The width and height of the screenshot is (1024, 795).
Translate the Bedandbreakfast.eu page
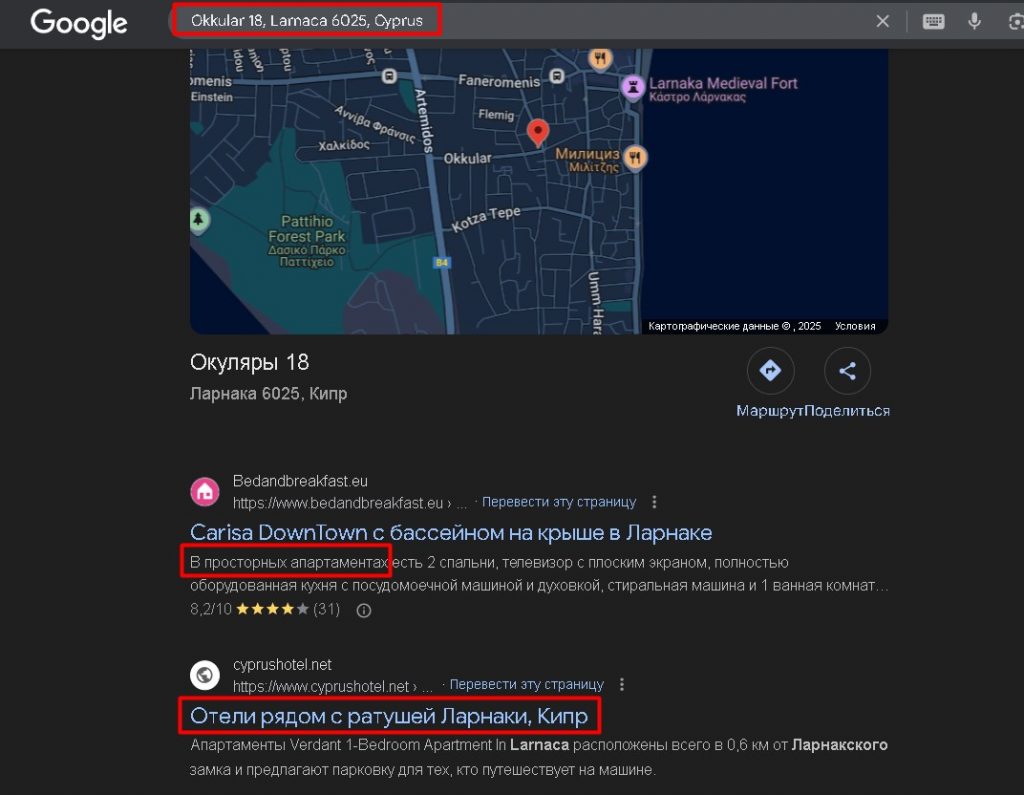click(558, 502)
